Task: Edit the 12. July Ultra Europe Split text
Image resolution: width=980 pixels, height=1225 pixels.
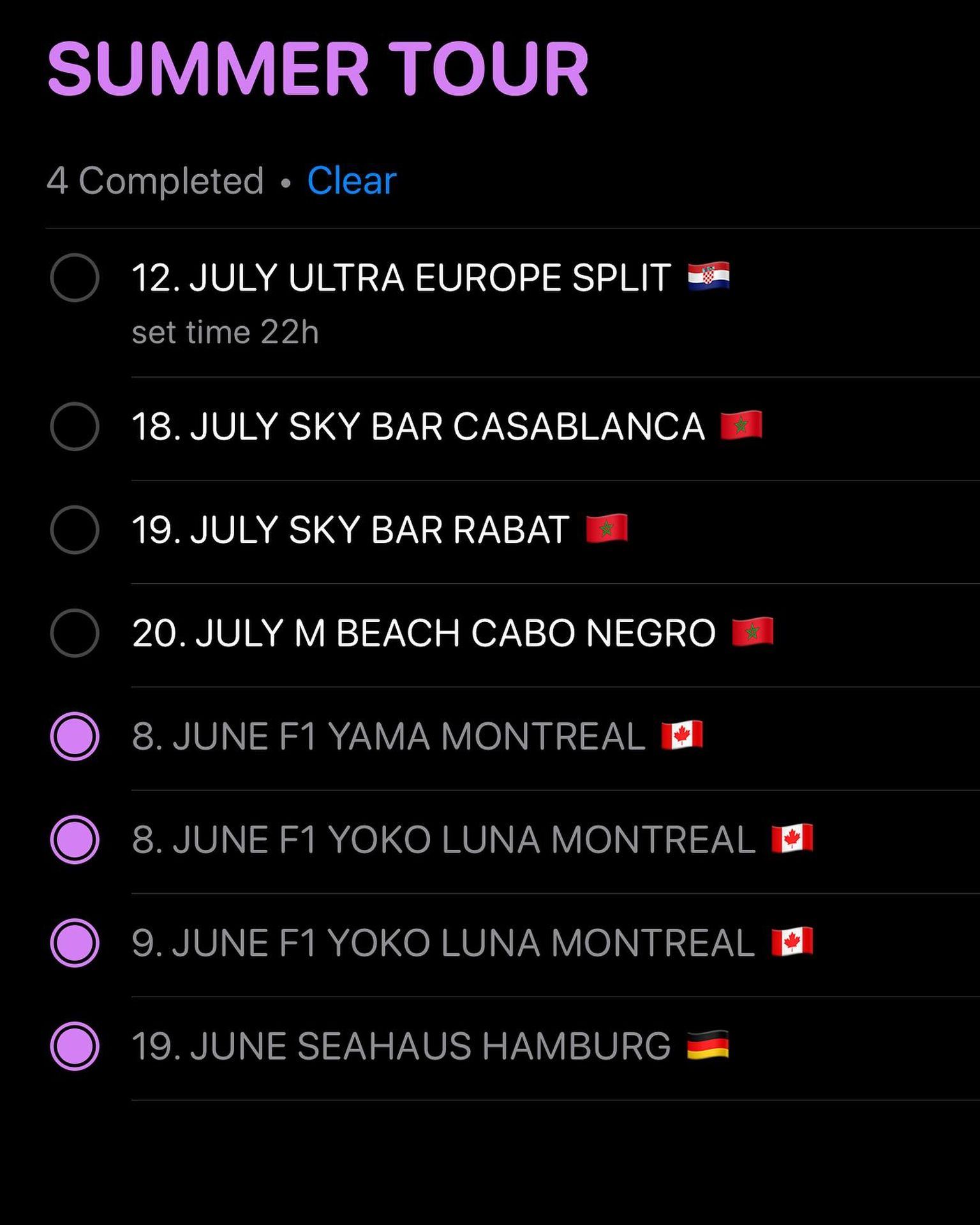Action: pos(401,278)
